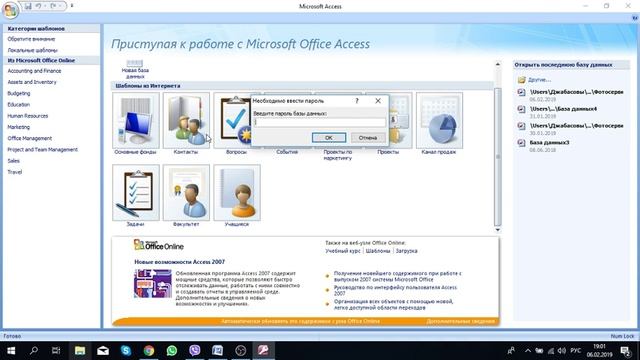This screenshot has height=360, width=640.
Task: Open Sales template category
Action: [13, 161]
